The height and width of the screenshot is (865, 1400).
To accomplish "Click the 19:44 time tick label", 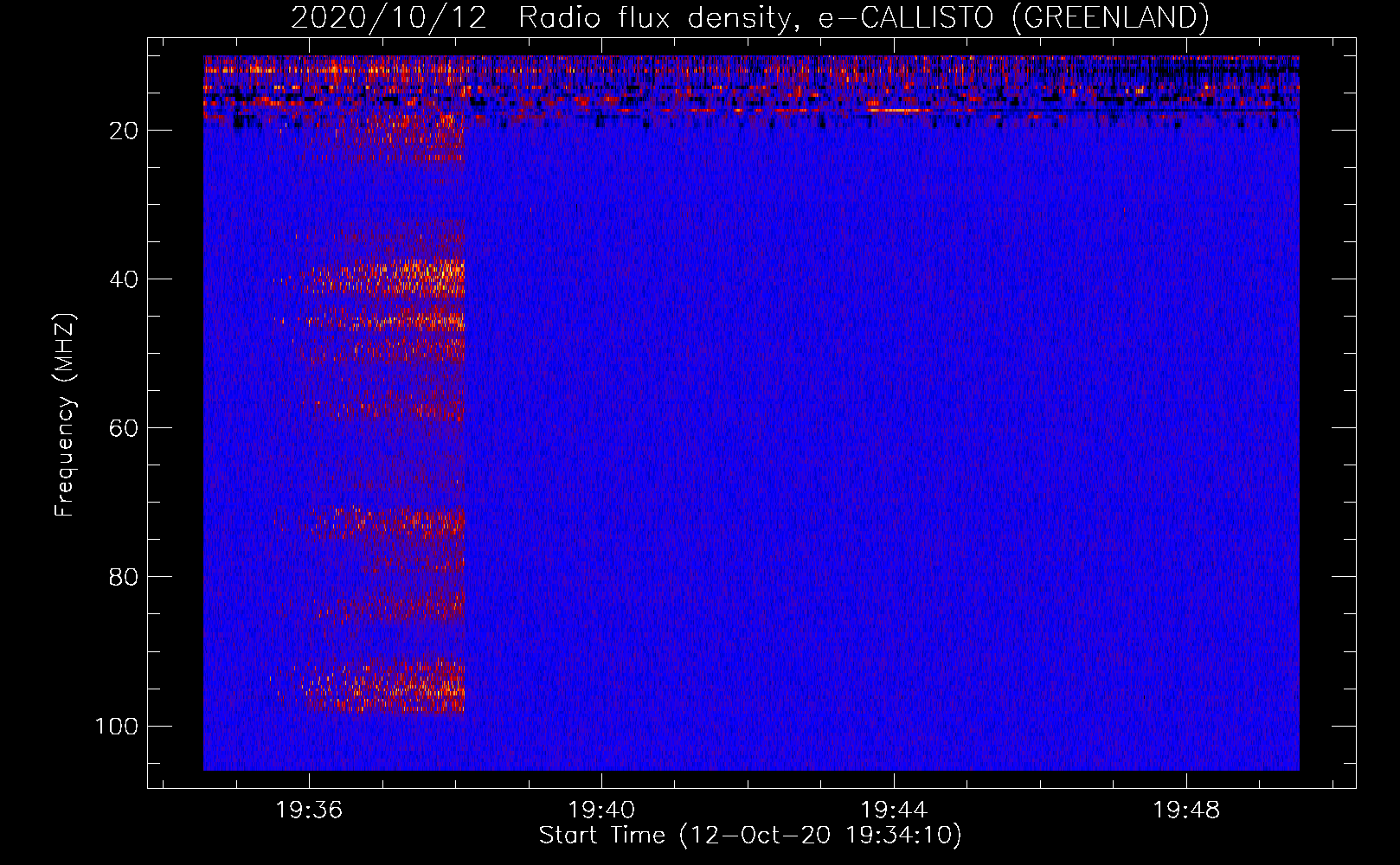I will 894,810.
